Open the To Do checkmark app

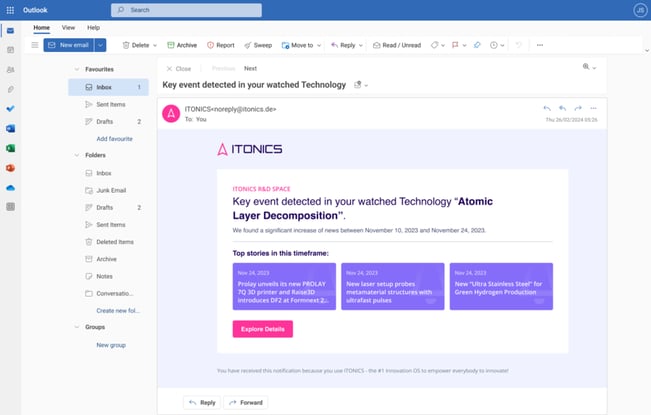[10, 109]
